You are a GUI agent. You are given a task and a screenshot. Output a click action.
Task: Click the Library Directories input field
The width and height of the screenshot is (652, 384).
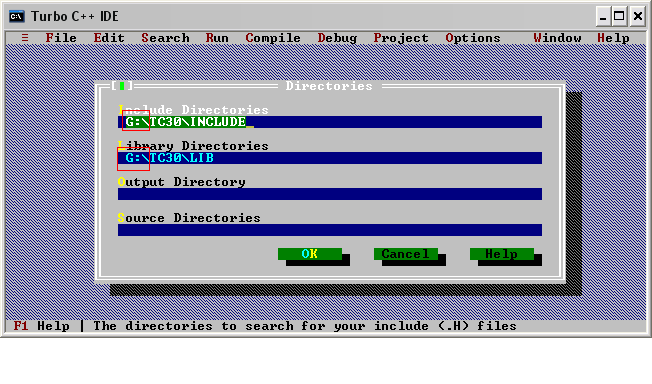[330, 158]
